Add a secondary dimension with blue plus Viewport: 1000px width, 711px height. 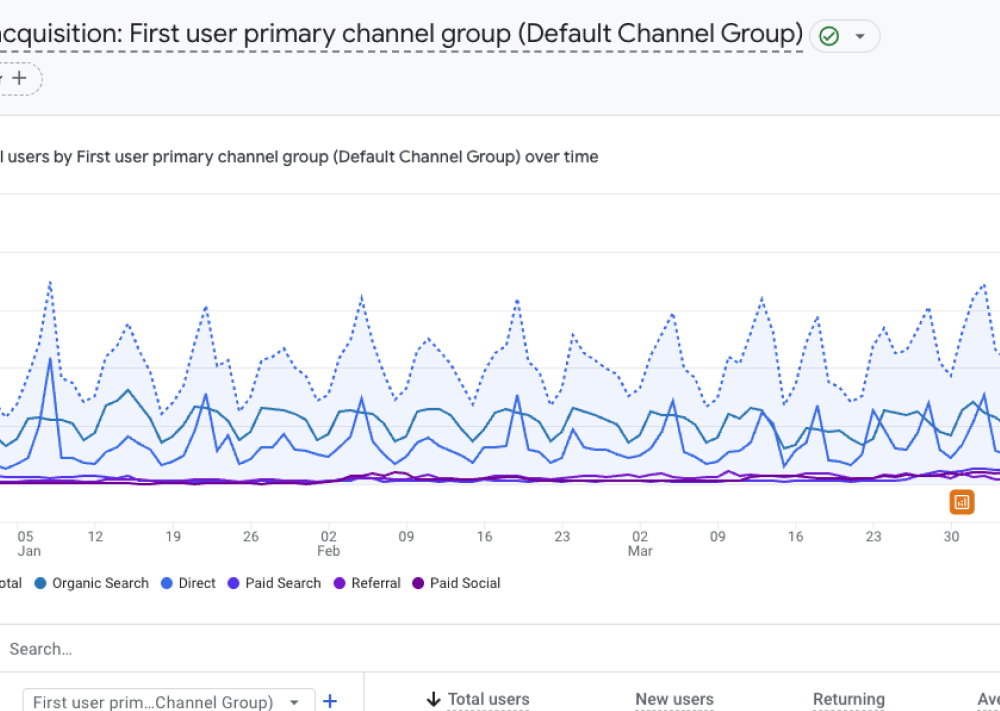pos(330,701)
